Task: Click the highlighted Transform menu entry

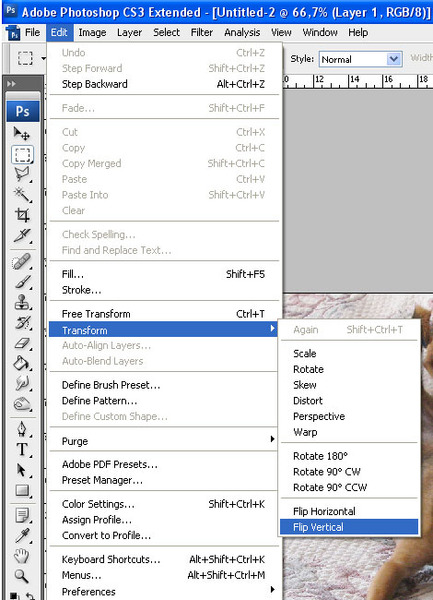Action: pyautogui.click(x=163, y=330)
